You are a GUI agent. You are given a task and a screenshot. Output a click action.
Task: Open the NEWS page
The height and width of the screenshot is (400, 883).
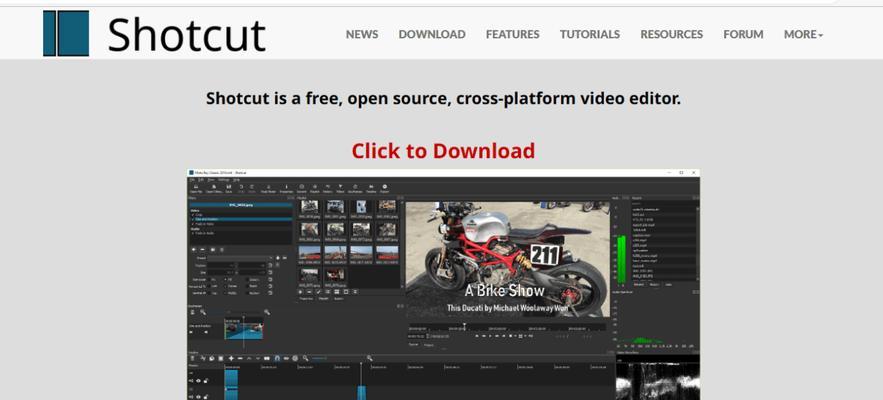click(362, 34)
